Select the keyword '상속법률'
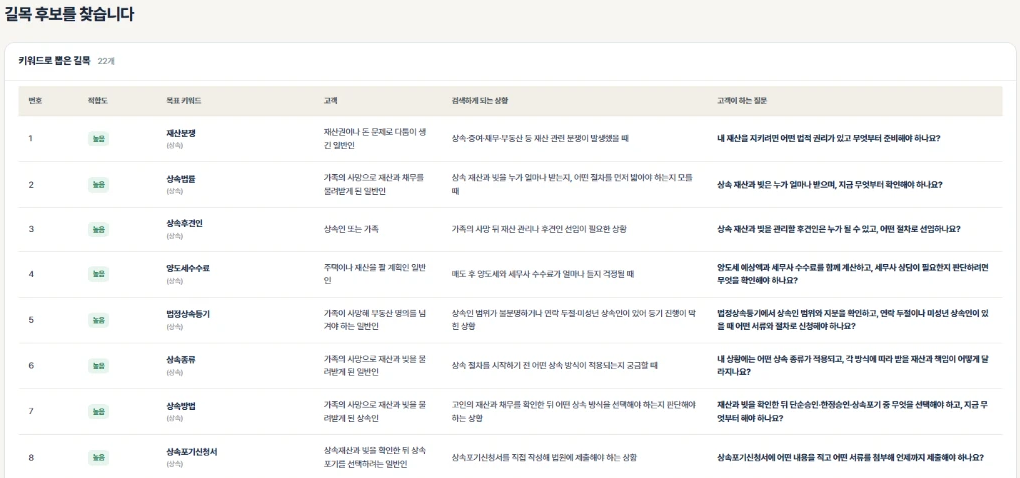Screen dimensions: 1020x478 (181, 179)
